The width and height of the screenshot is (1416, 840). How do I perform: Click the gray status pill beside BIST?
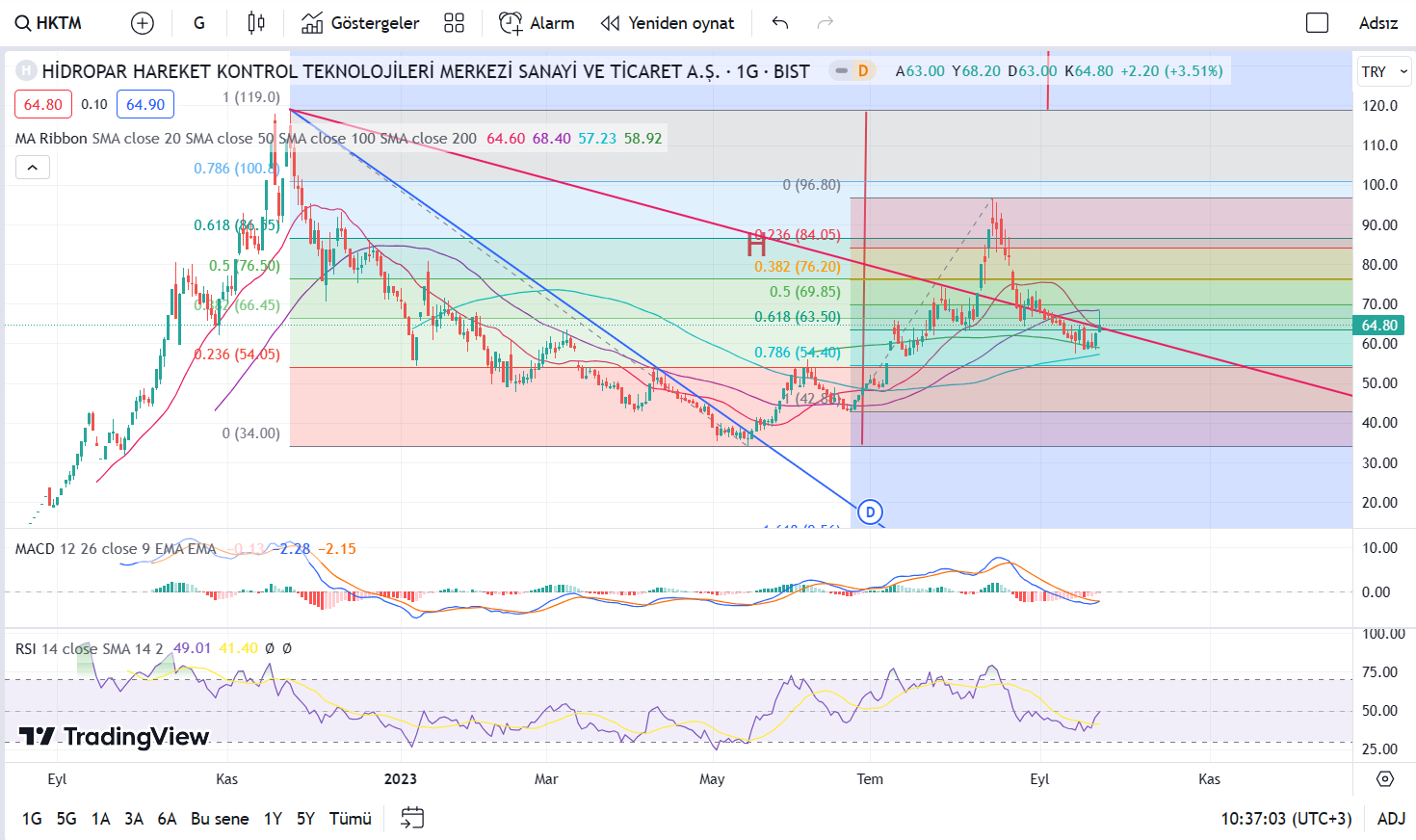coord(842,71)
